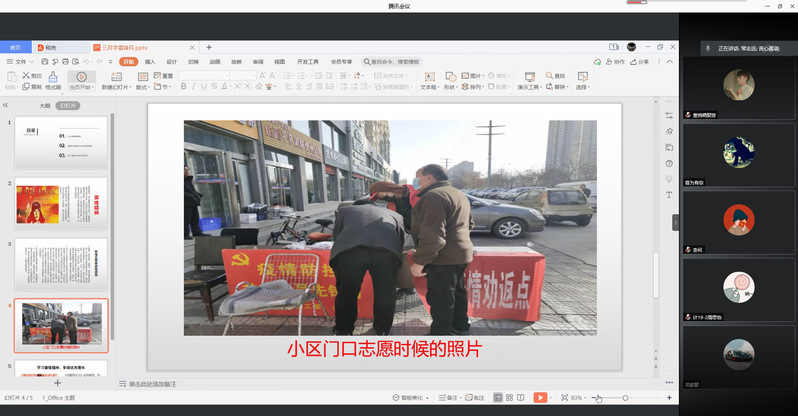
Task: Toggle italic text formatting
Action: click(194, 87)
